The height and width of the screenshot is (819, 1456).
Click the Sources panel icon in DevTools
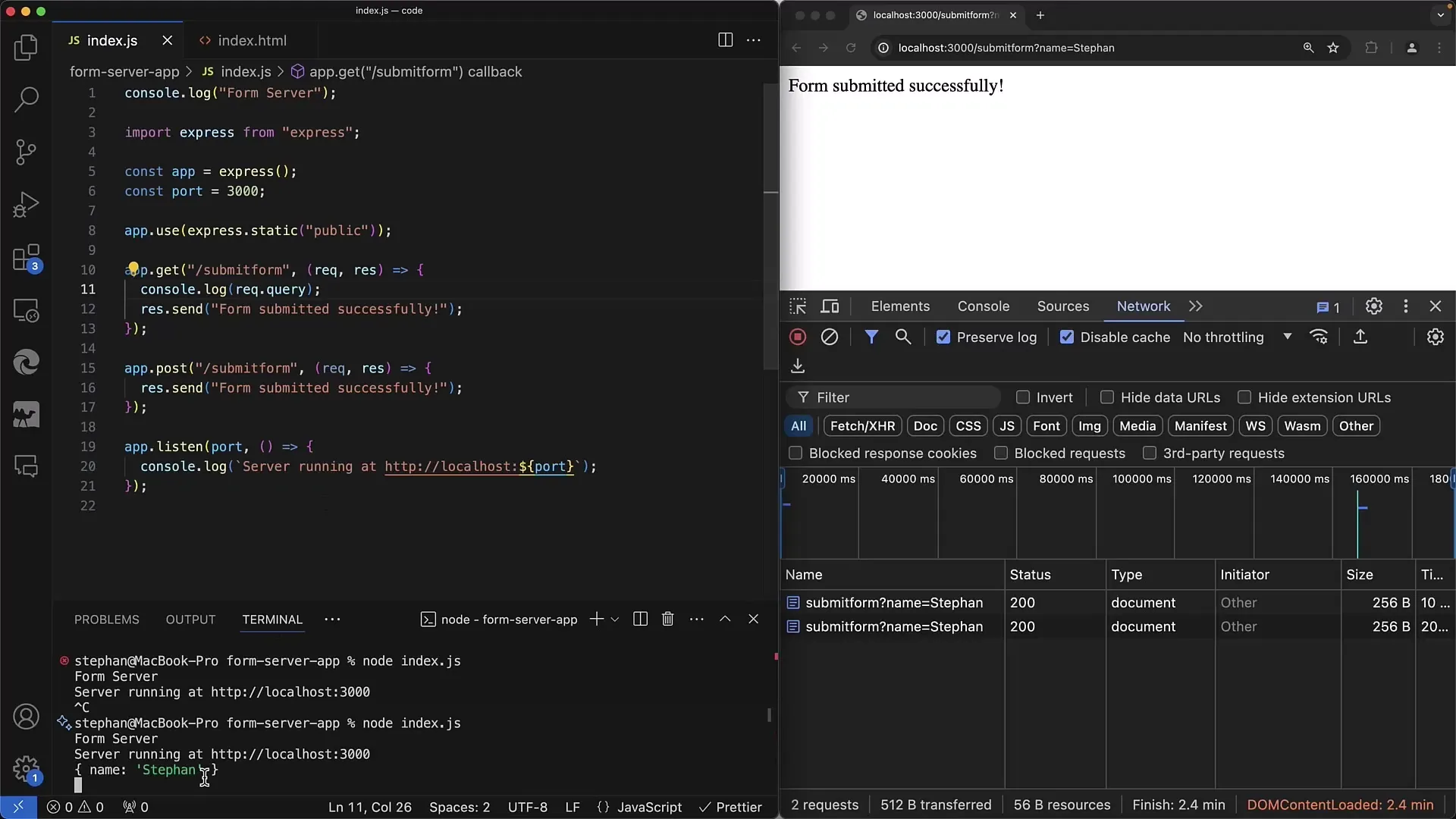tap(1062, 306)
